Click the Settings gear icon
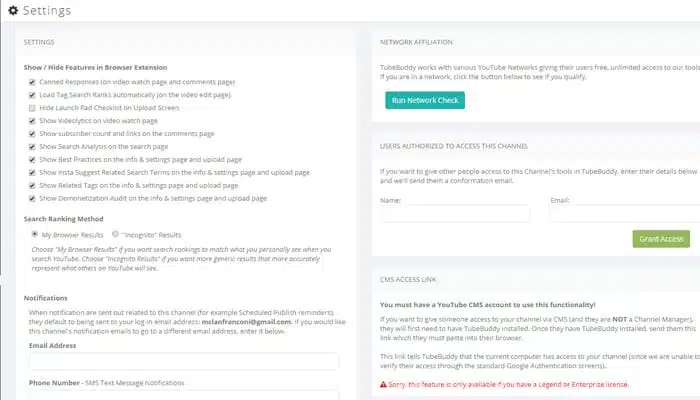 [13, 10]
